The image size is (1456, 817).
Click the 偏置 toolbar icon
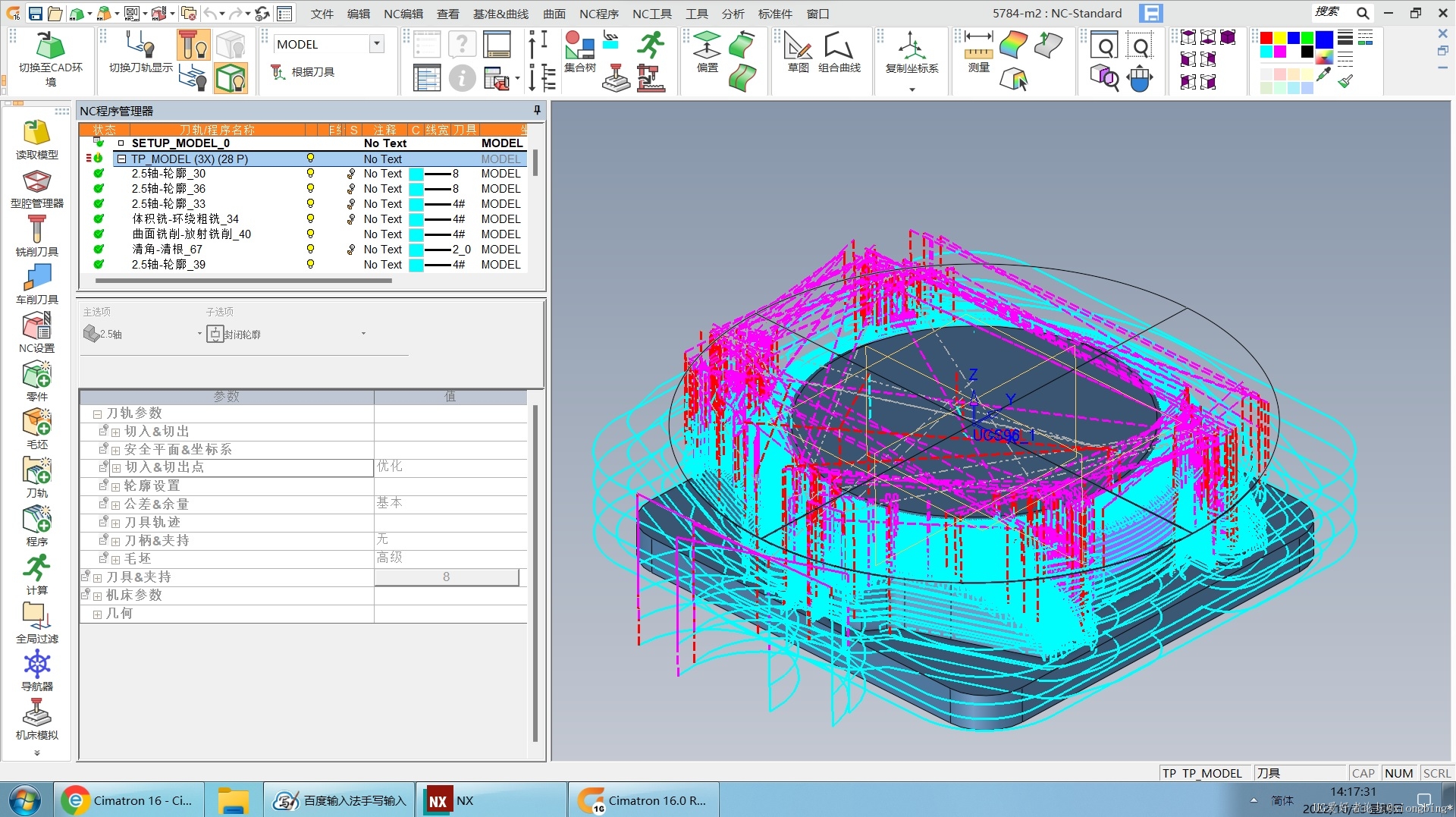click(707, 46)
